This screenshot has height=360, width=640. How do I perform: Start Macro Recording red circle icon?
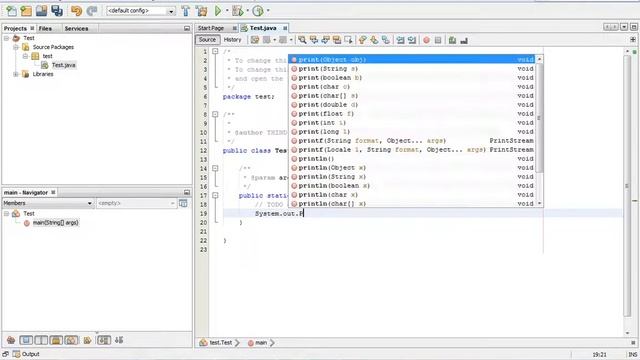click(427, 40)
